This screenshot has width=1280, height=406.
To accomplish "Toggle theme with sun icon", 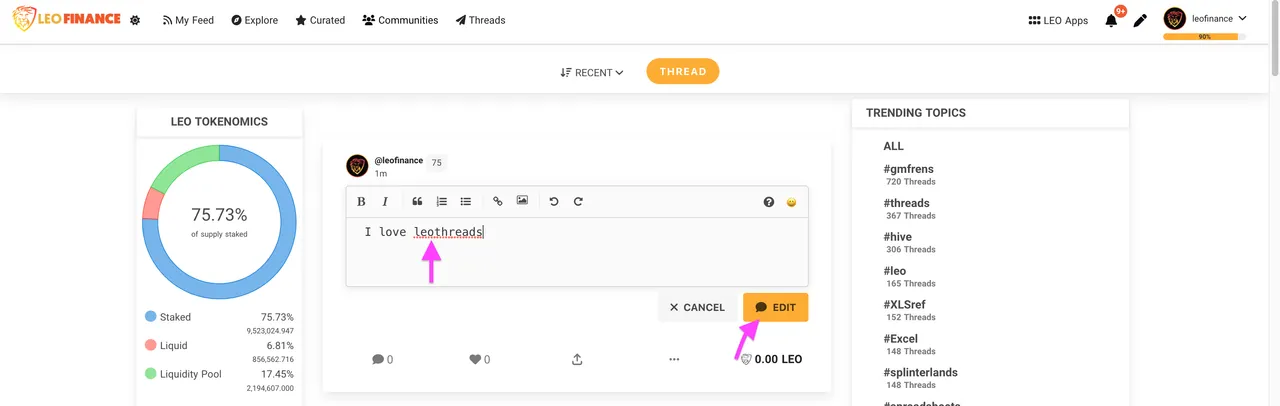I will click(135, 20).
